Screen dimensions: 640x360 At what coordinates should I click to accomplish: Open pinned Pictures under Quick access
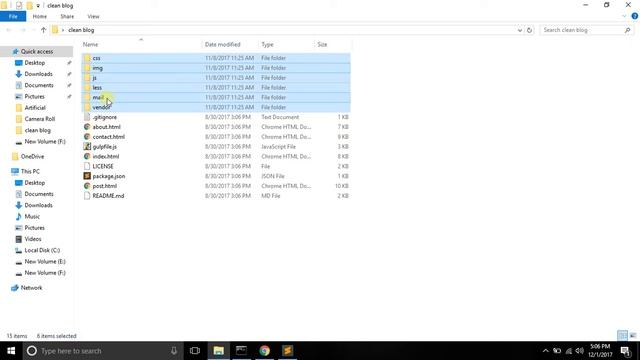coord(34,96)
